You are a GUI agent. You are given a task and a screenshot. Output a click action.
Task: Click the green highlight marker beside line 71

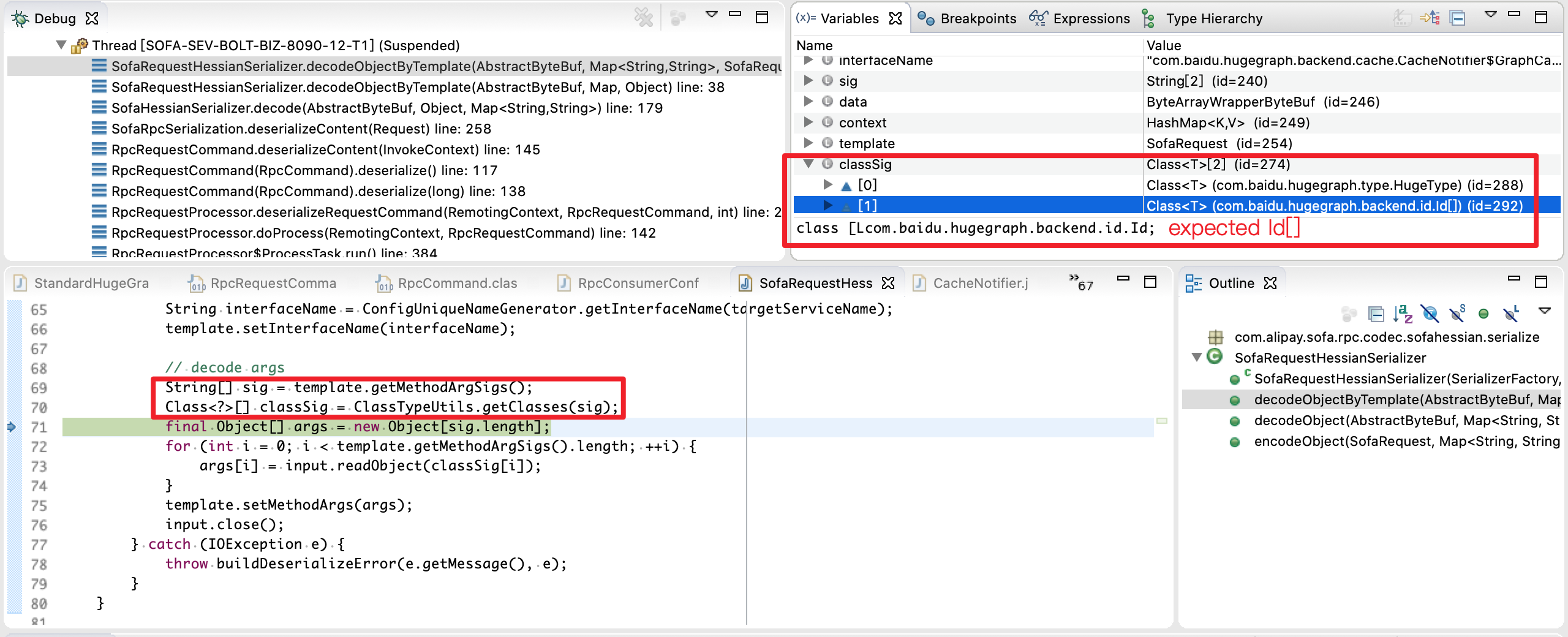click(1163, 421)
